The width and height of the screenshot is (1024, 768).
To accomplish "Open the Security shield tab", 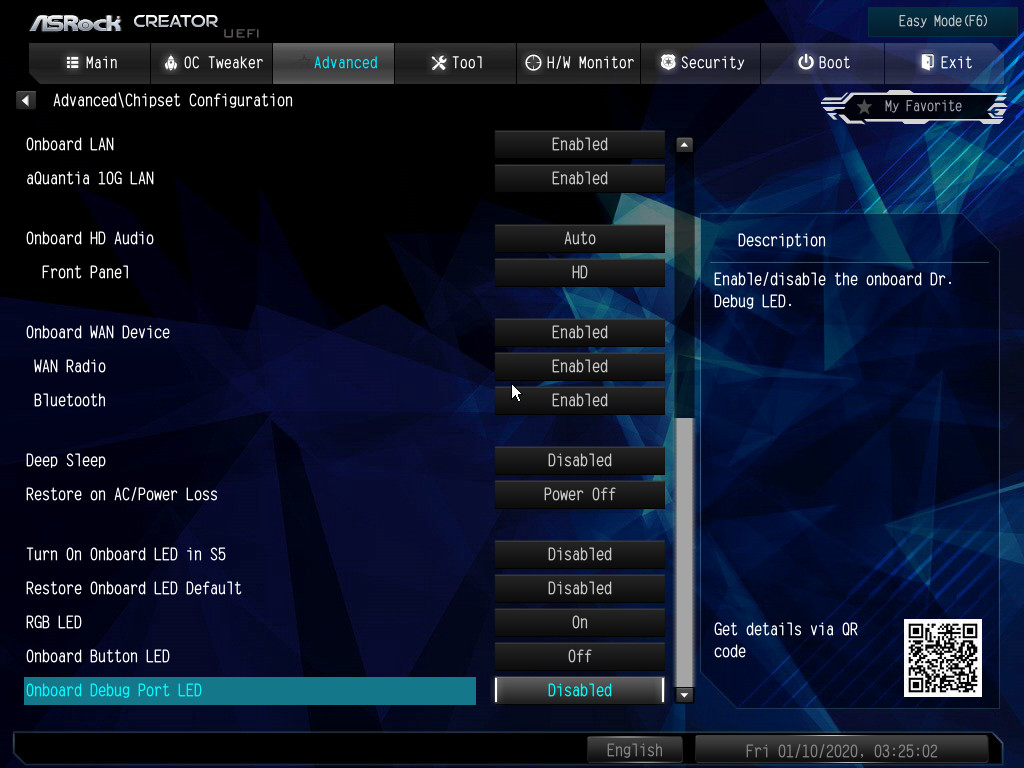I will click(x=702, y=63).
